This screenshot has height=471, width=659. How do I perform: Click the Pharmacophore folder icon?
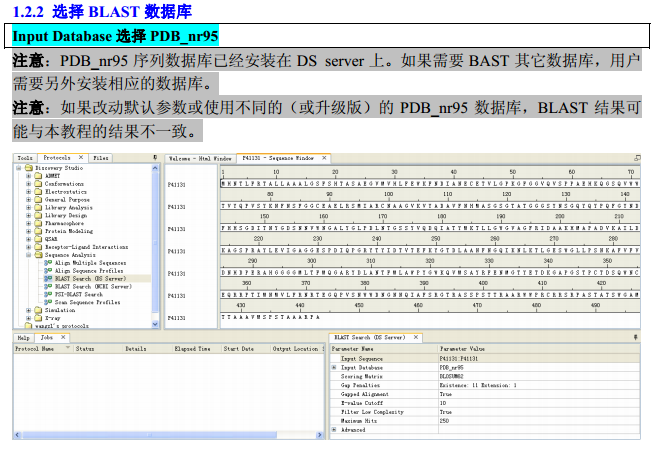[38, 223]
